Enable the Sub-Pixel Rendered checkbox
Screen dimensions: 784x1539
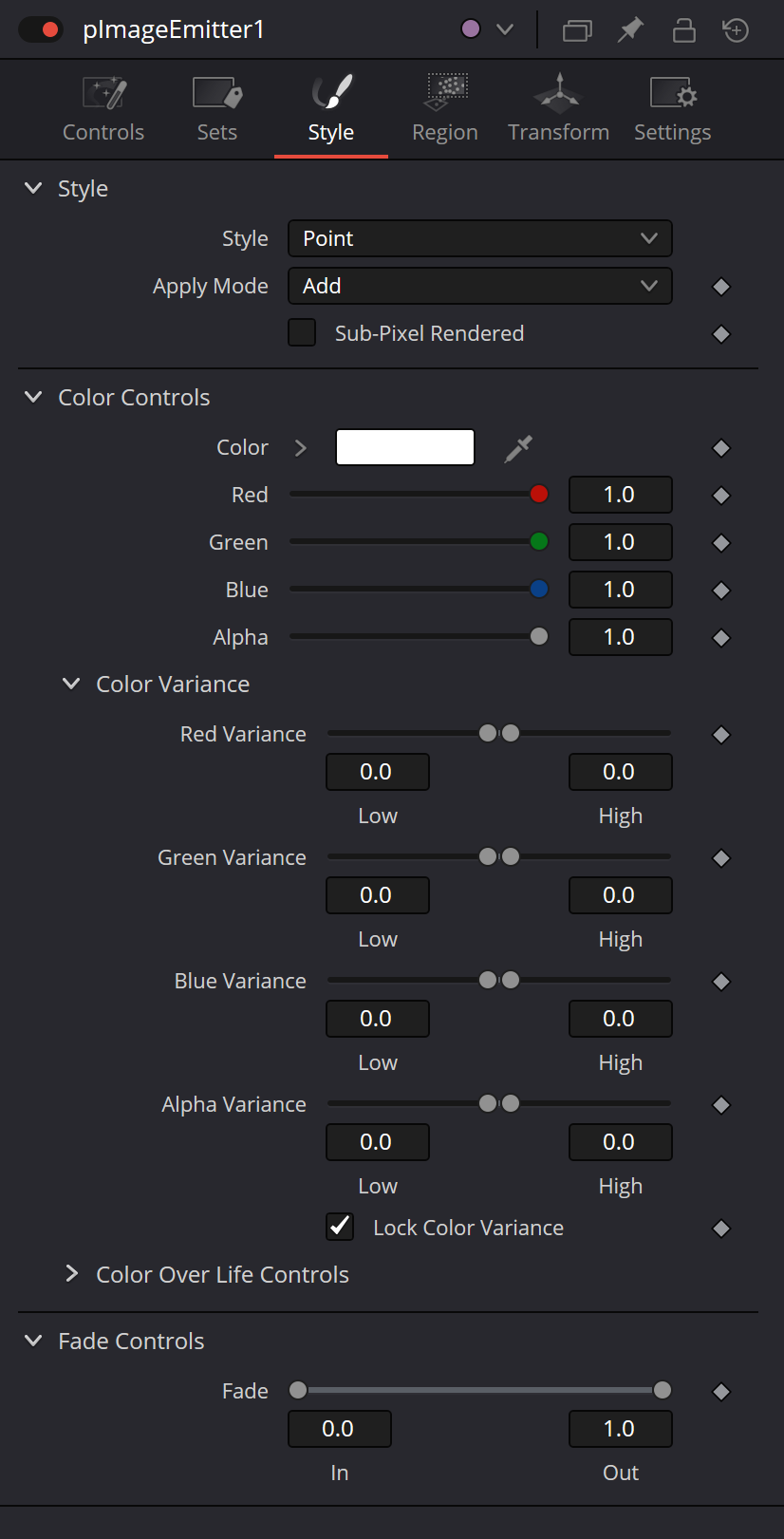tap(302, 333)
